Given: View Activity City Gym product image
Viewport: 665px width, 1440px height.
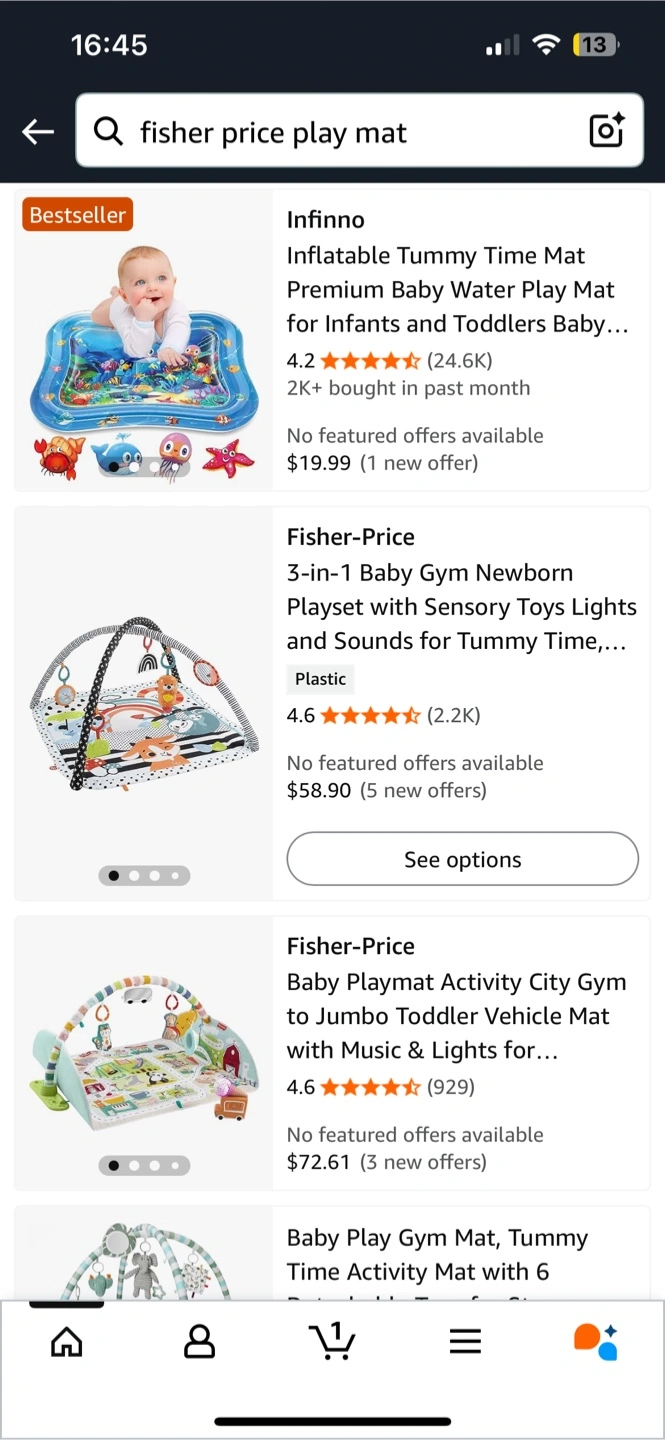Looking at the screenshot, I should coord(144,1052).
